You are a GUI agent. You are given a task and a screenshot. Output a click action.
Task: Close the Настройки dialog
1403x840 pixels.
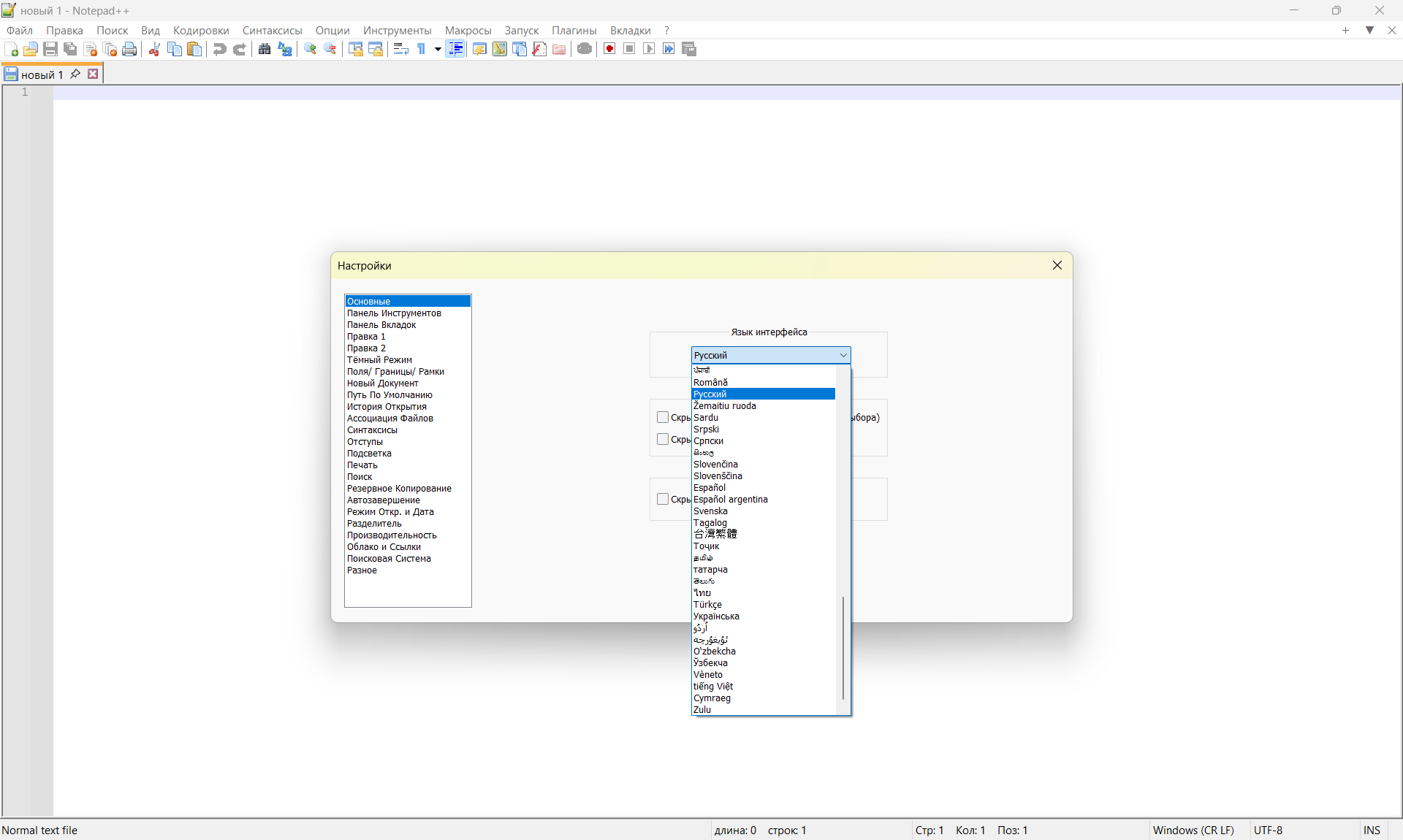(1057, 265)
